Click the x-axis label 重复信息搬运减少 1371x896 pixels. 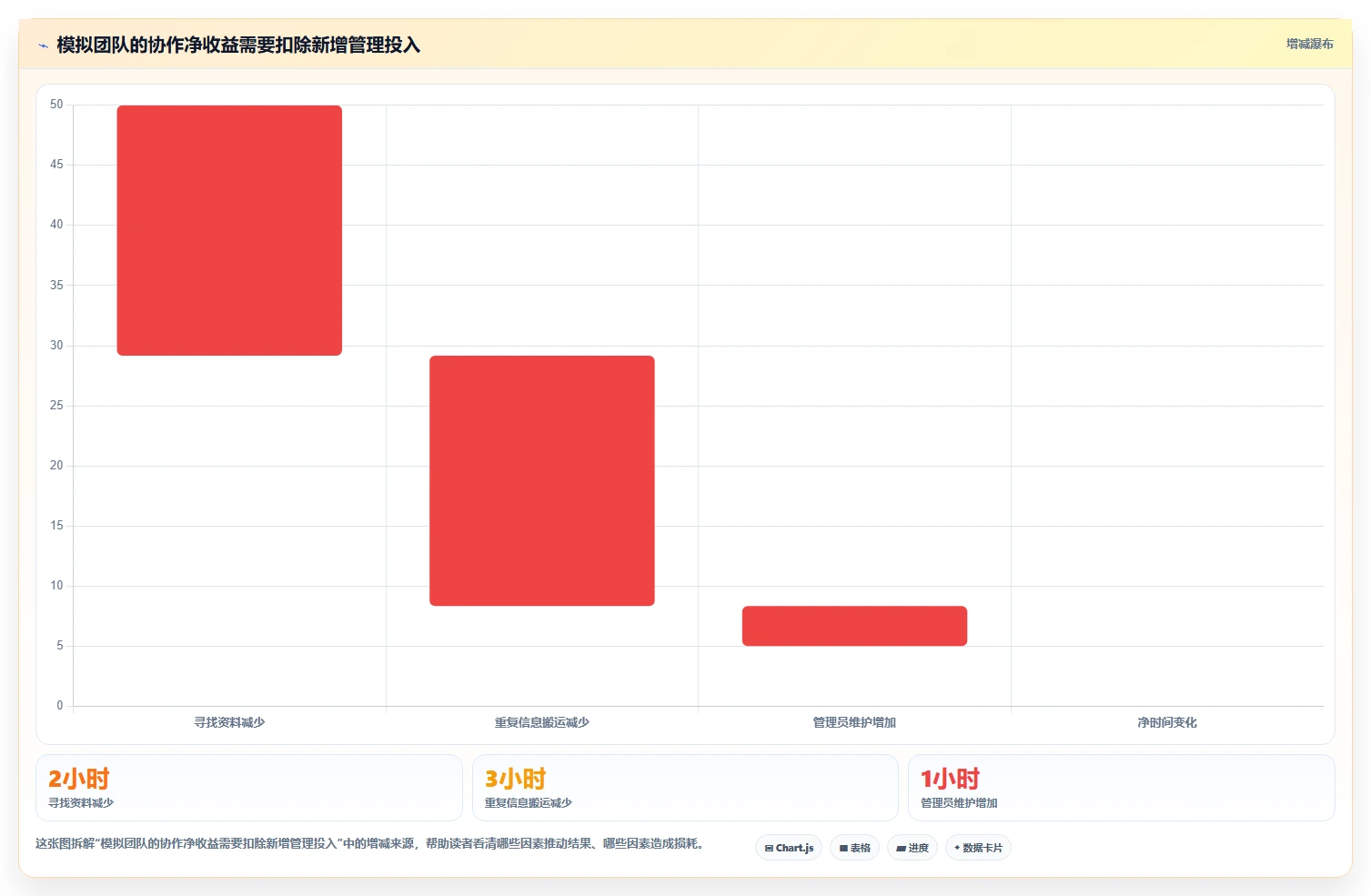tap(542, 722)
